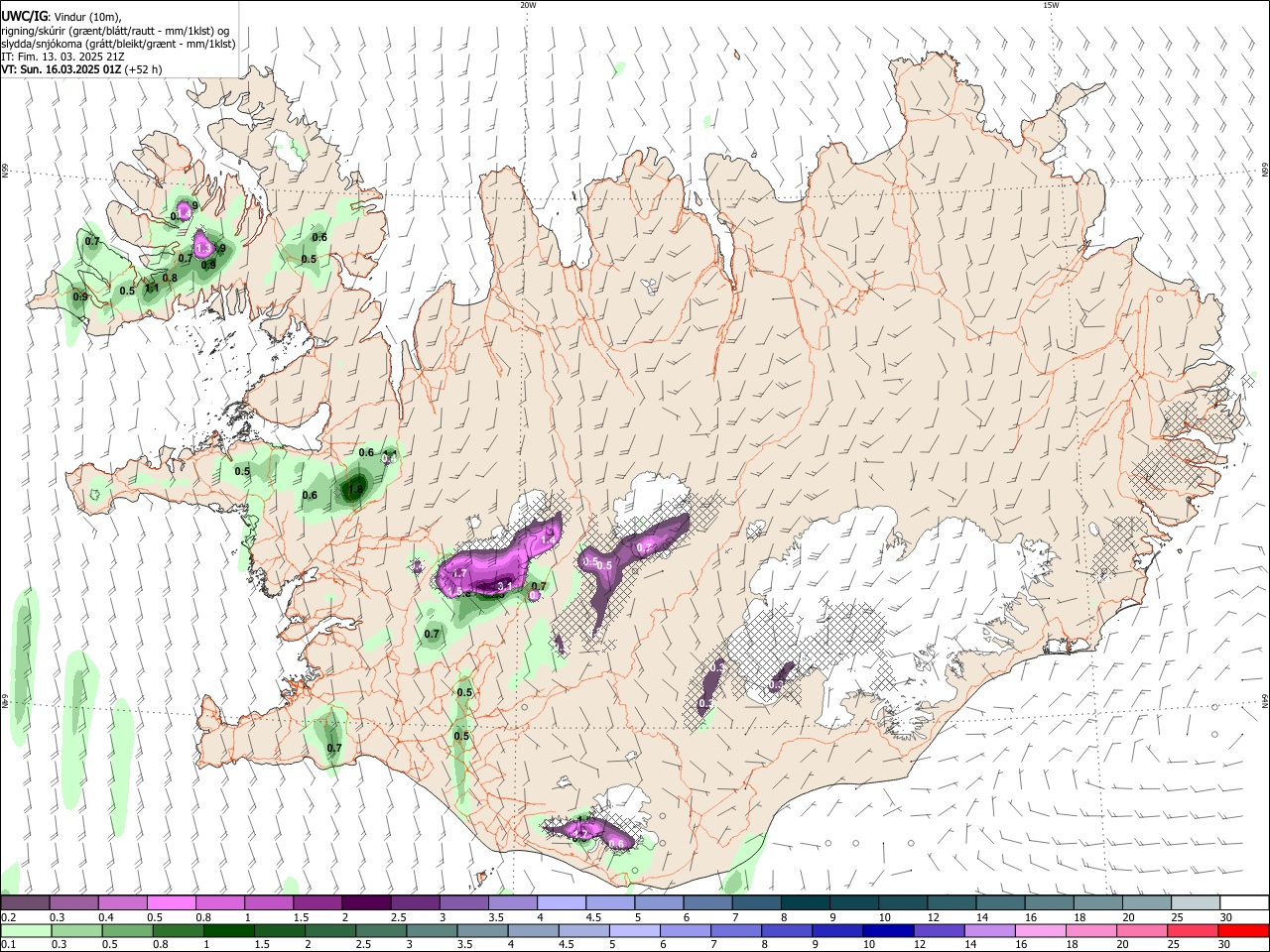Click the palest green 0.1 swatch in the rain legend

click(x=27, y=930)
